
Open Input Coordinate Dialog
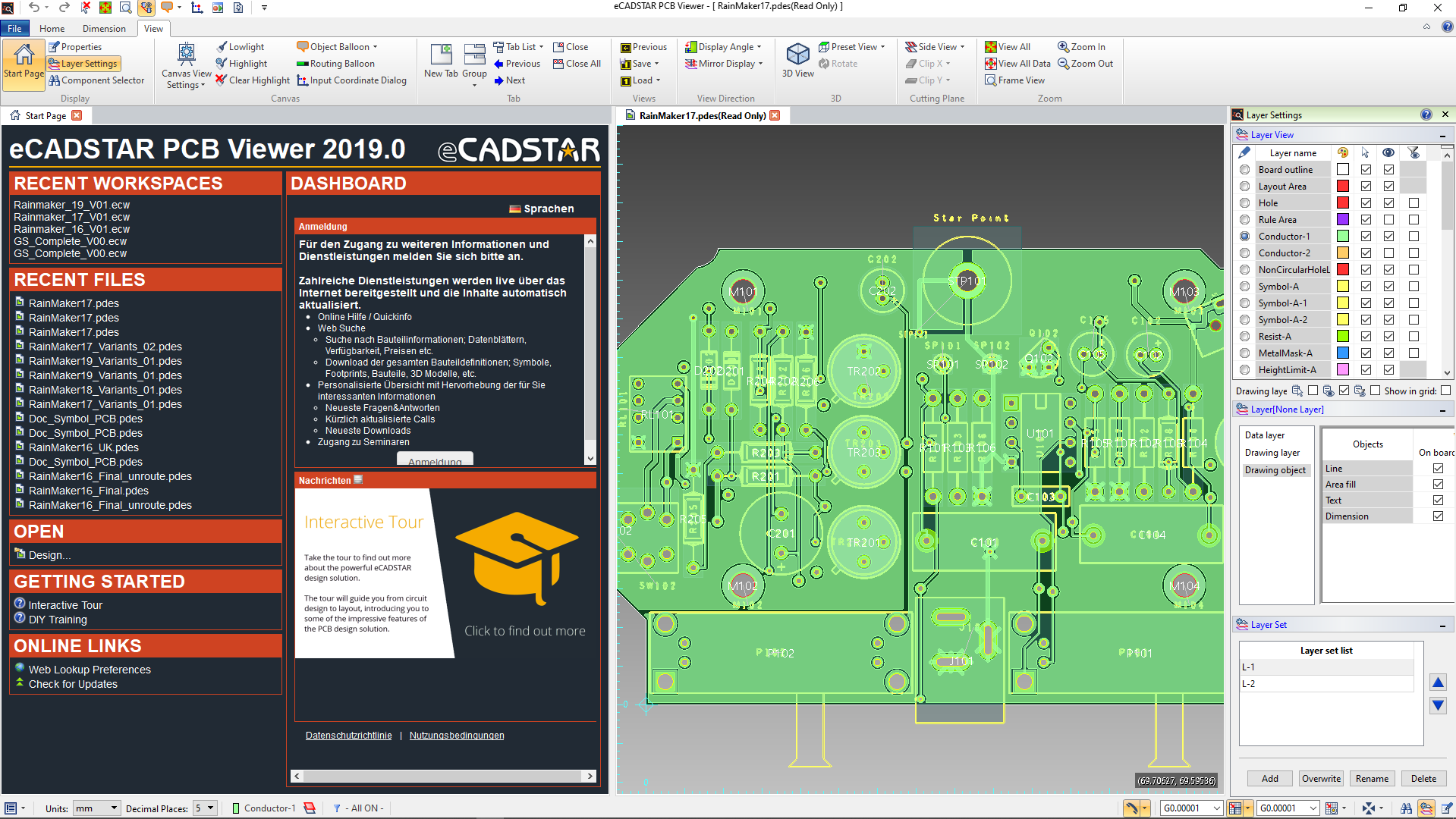tap(351, 80)
